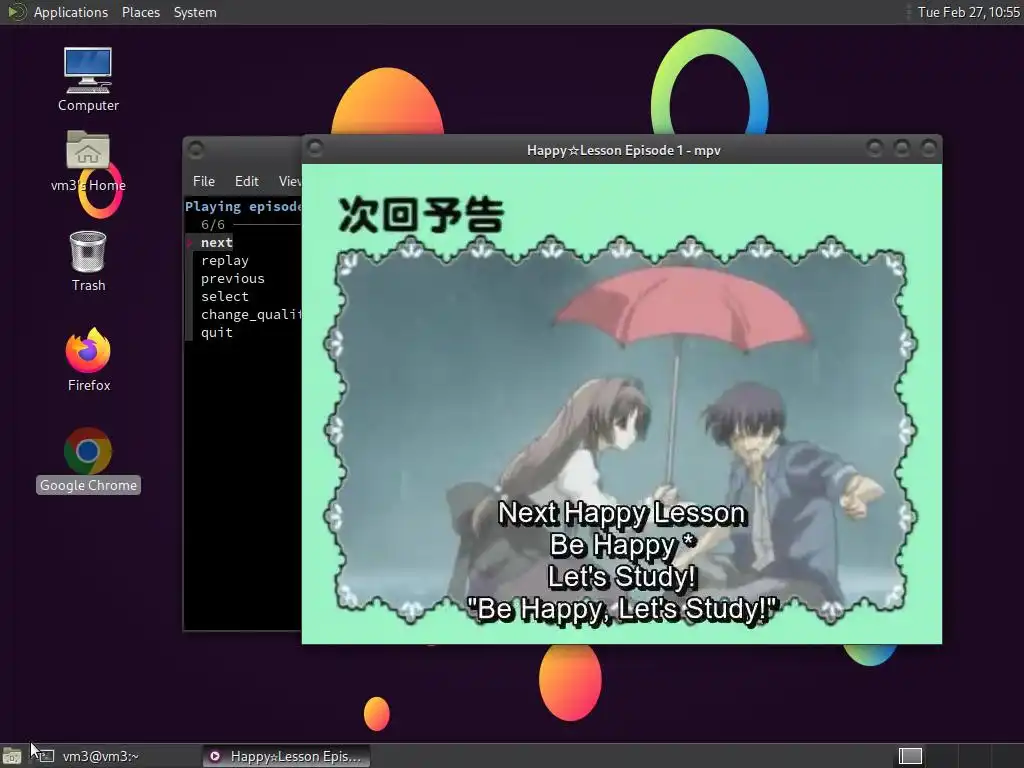This screenshot has width=1024, height=768.
Task: Launch Google Chrome from the desktop
Action: pos(88,460)
